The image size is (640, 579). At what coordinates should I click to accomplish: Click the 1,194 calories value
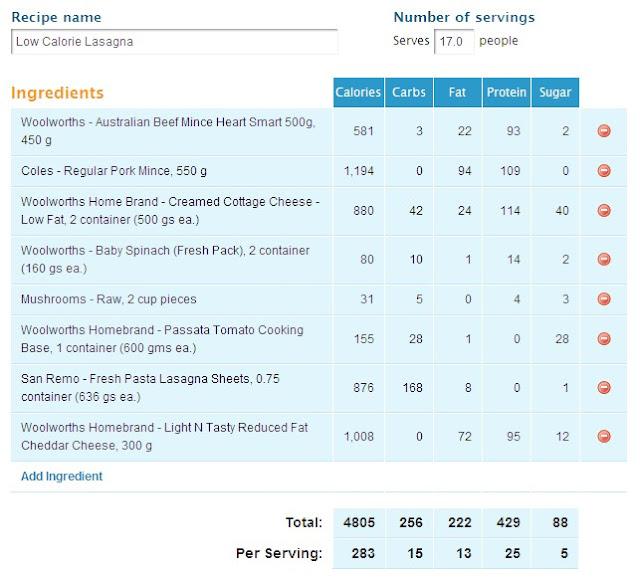[359, 171]
